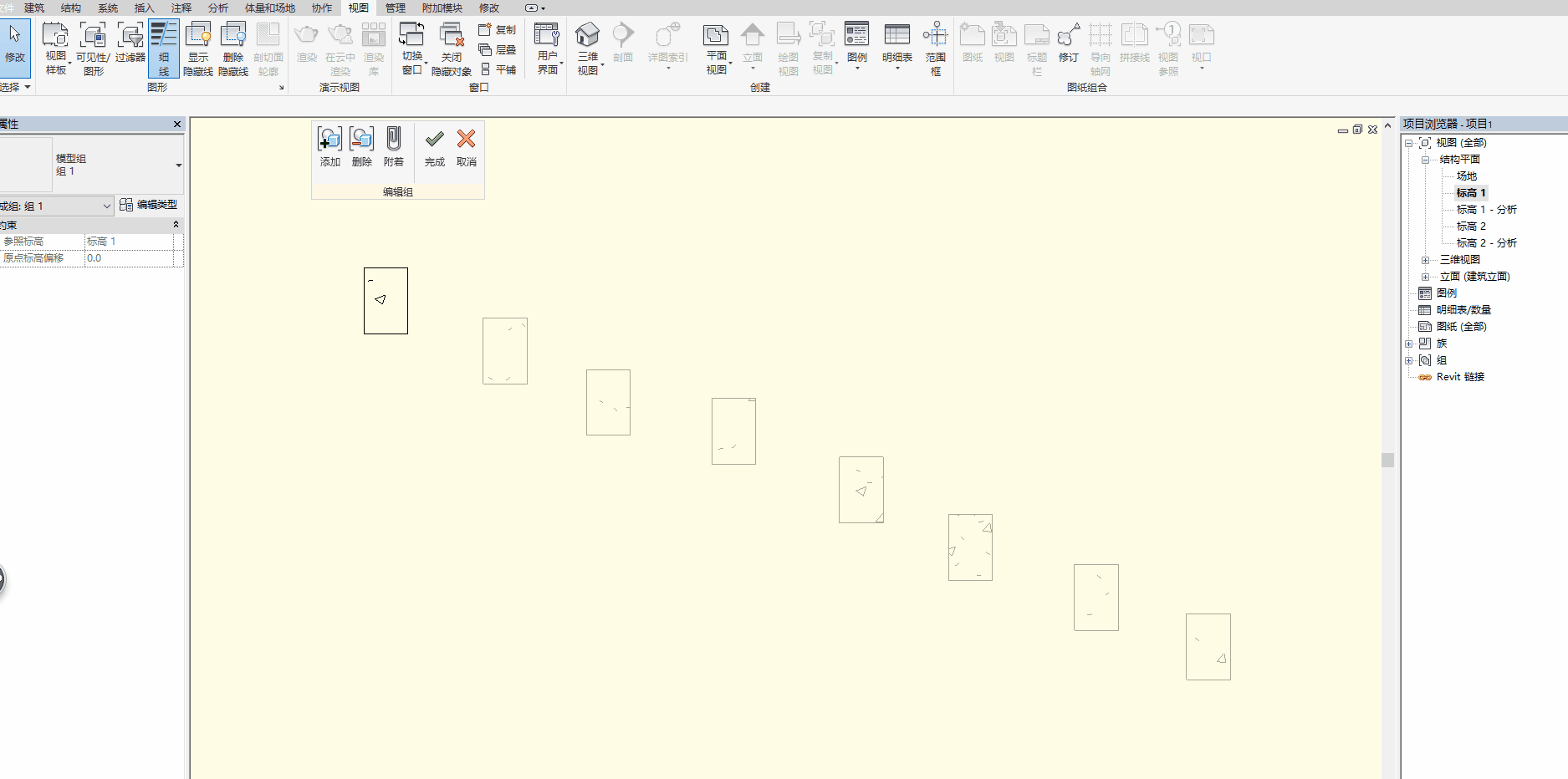Image resolution: width=1568 pixels, height=779 pixels.
Task: Open 视图样板 view templates
Action: click(x=55, y=48)
